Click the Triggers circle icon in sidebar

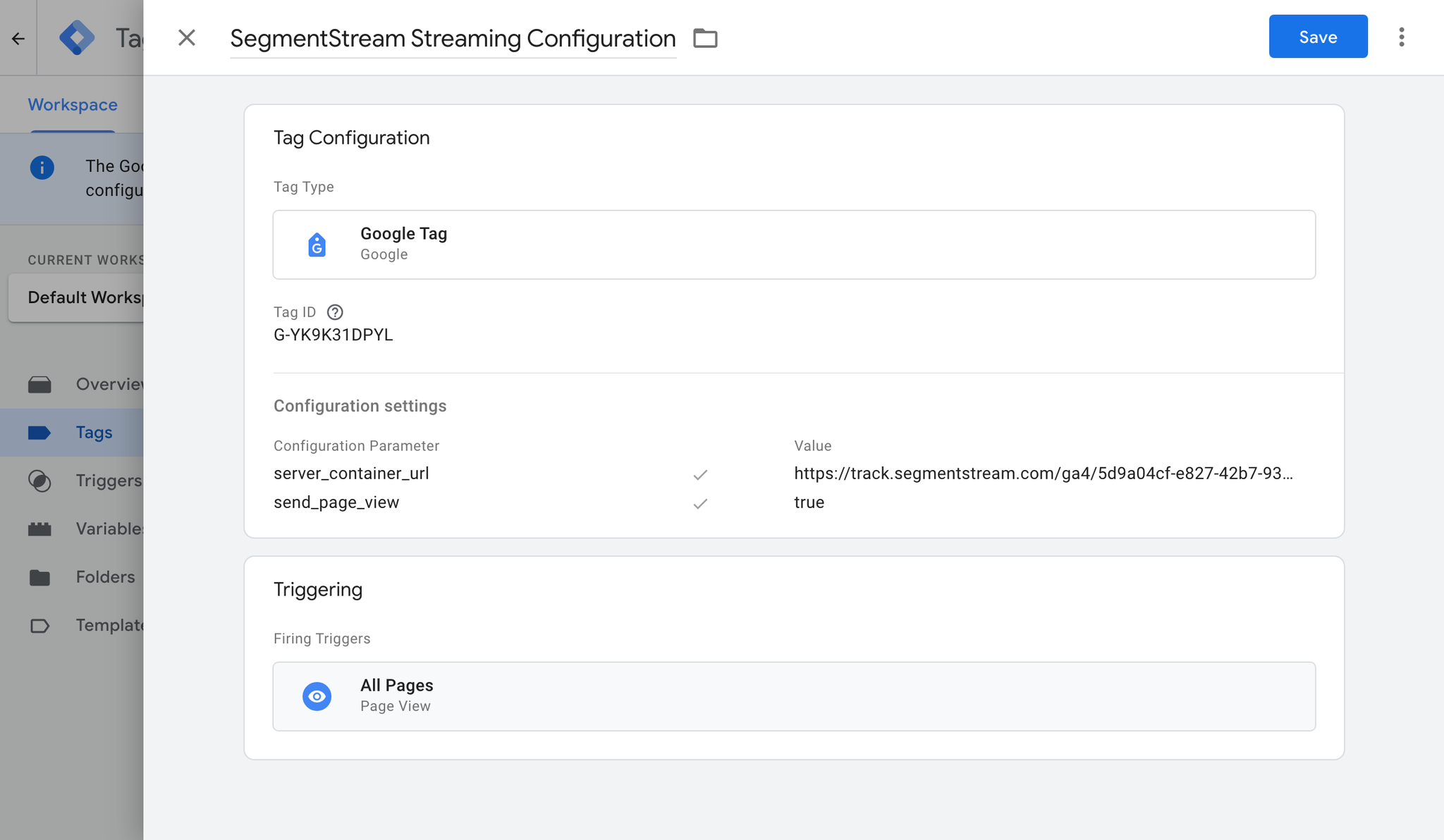[x=39, y=481]
